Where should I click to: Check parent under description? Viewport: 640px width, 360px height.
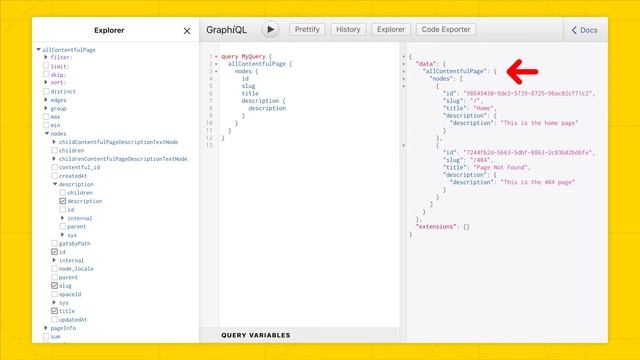pos(62,226)
